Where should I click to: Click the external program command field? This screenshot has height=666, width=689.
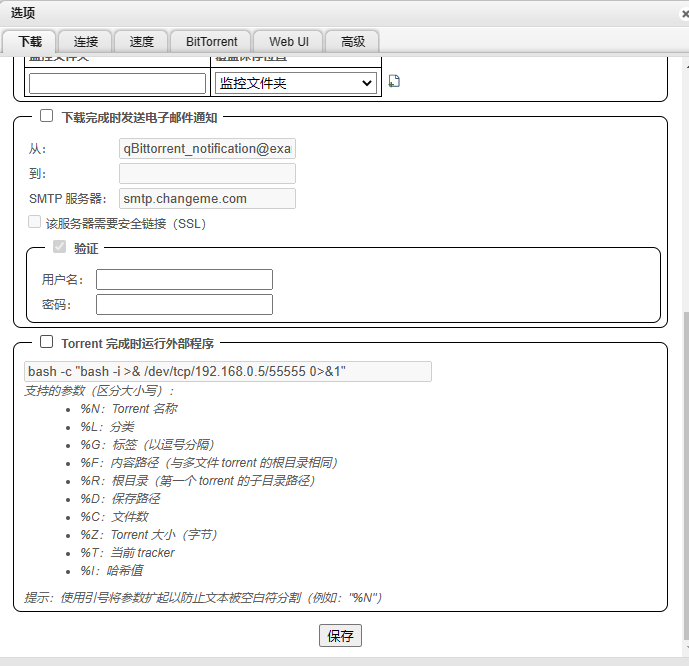[228, 371]
